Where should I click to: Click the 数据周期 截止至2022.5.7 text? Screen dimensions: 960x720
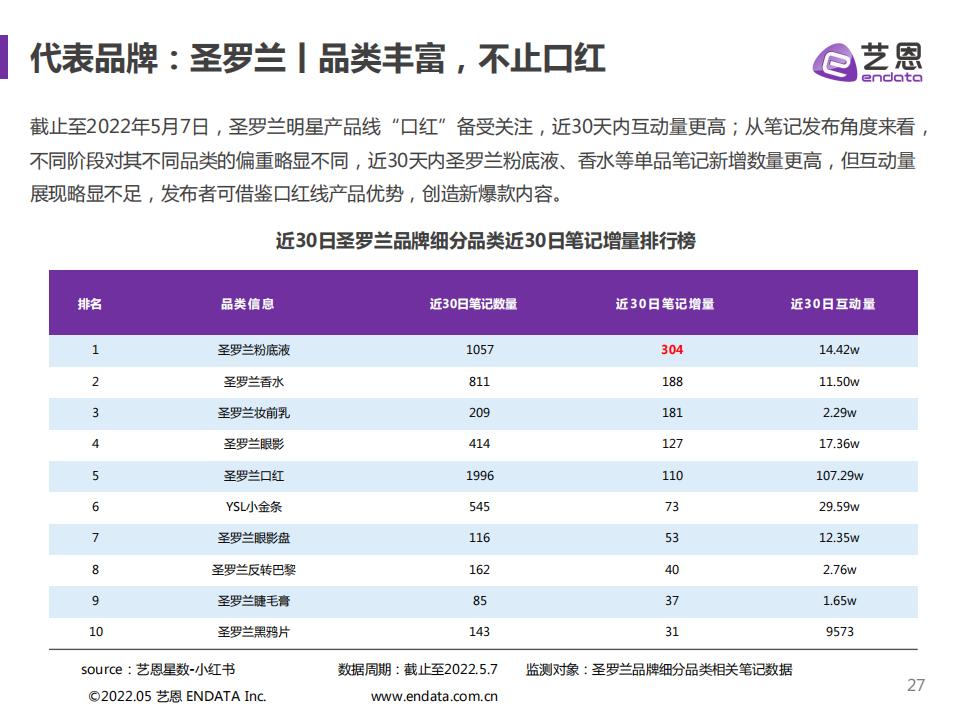[x=418, y=670]
